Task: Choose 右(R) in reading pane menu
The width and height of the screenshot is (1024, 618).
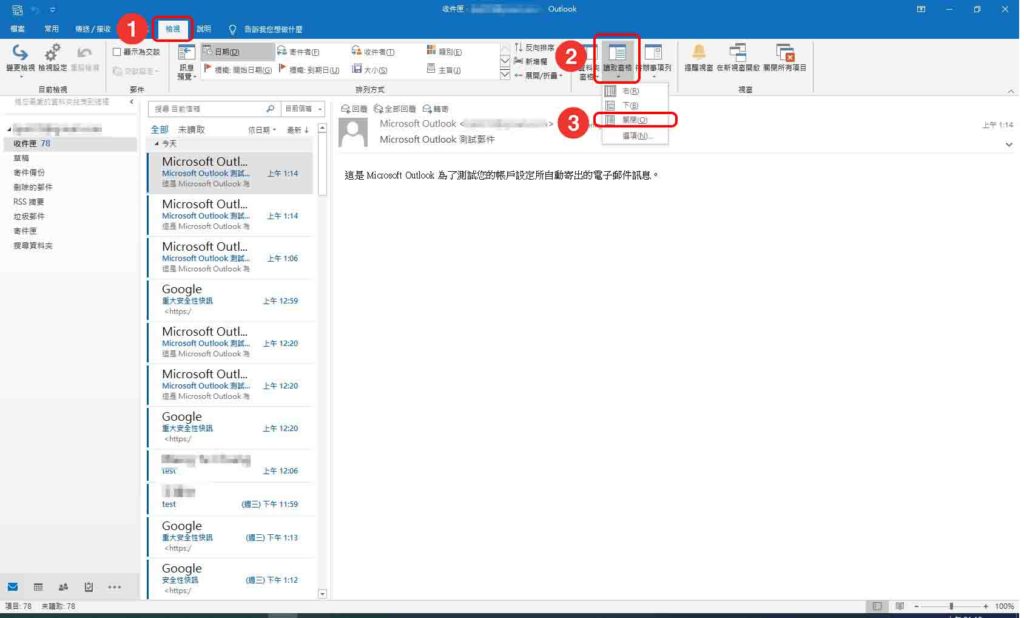Action: [635, 91]
